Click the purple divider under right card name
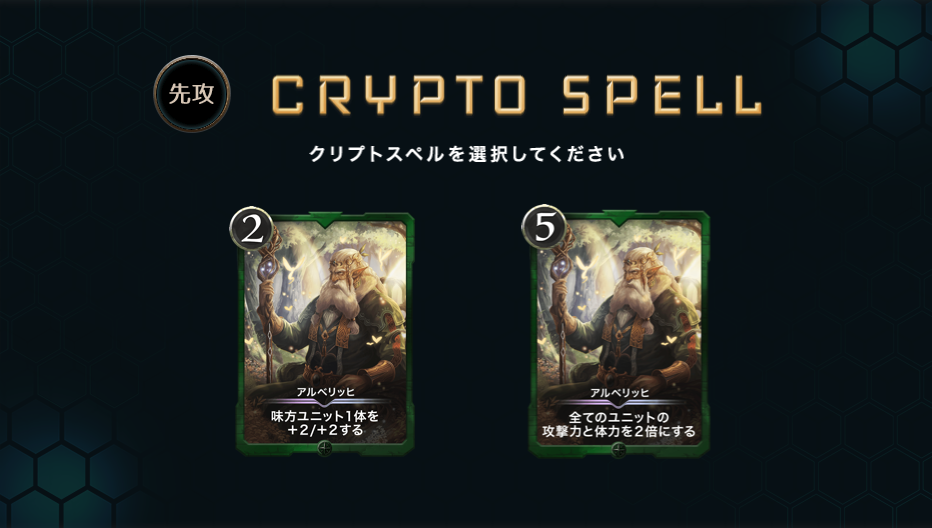 [x=619, y=403]
